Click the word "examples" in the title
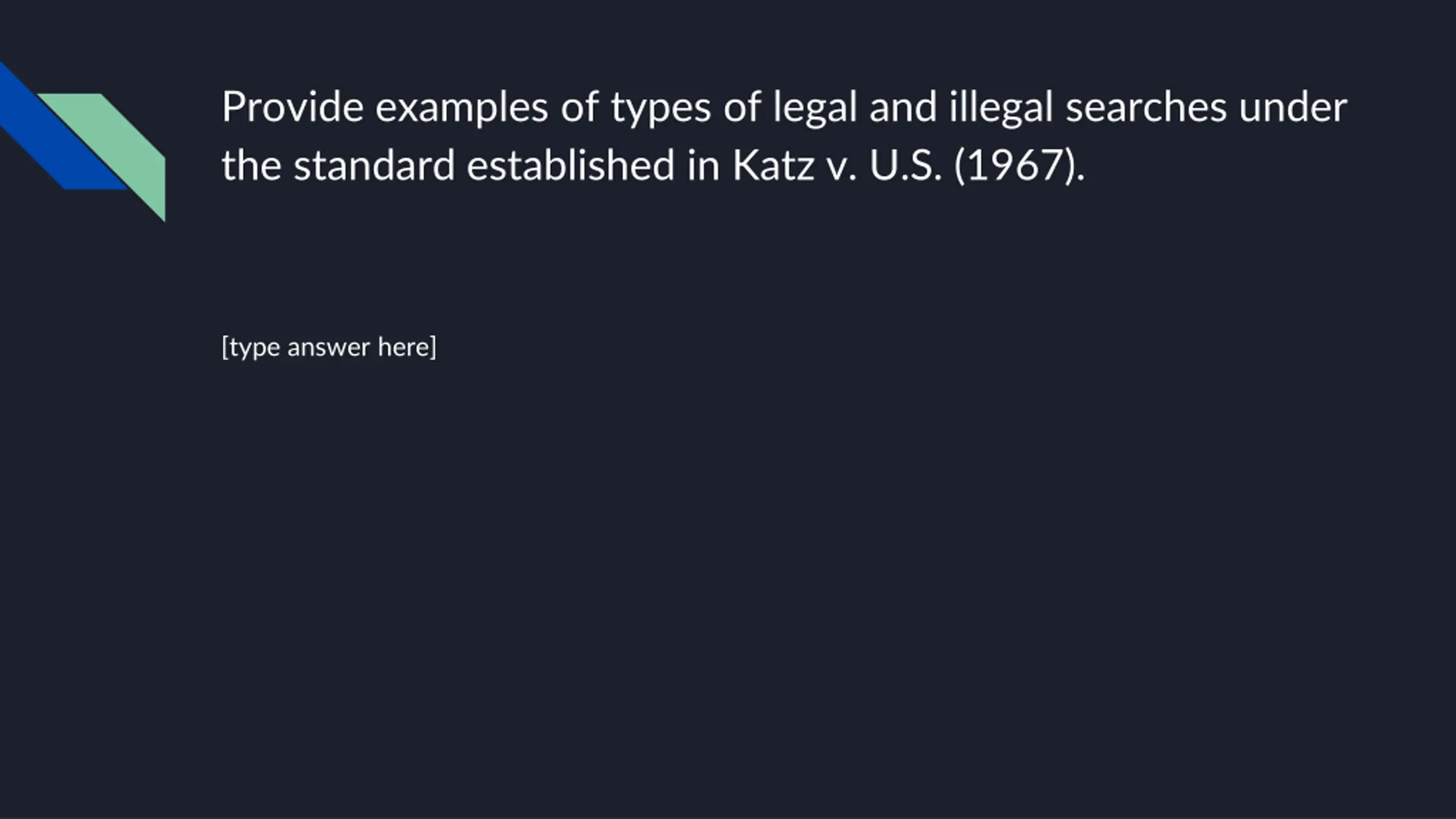 click(461, 107)
